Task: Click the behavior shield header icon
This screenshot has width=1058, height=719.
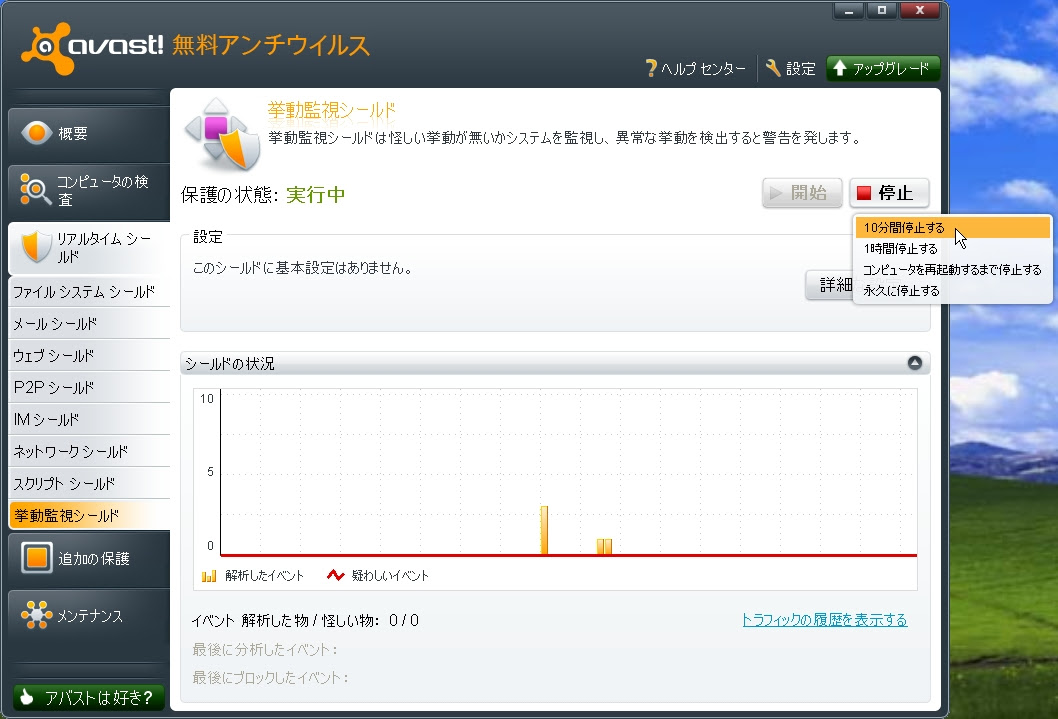Action: pyautogui.click(x=223, y=134)
